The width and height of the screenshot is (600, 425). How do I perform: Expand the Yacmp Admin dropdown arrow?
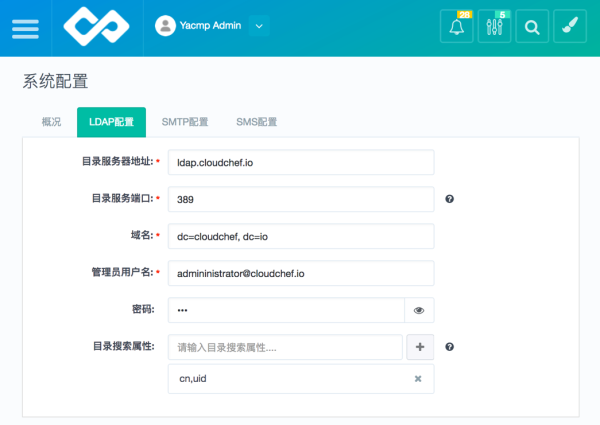(x=259, y=26)
